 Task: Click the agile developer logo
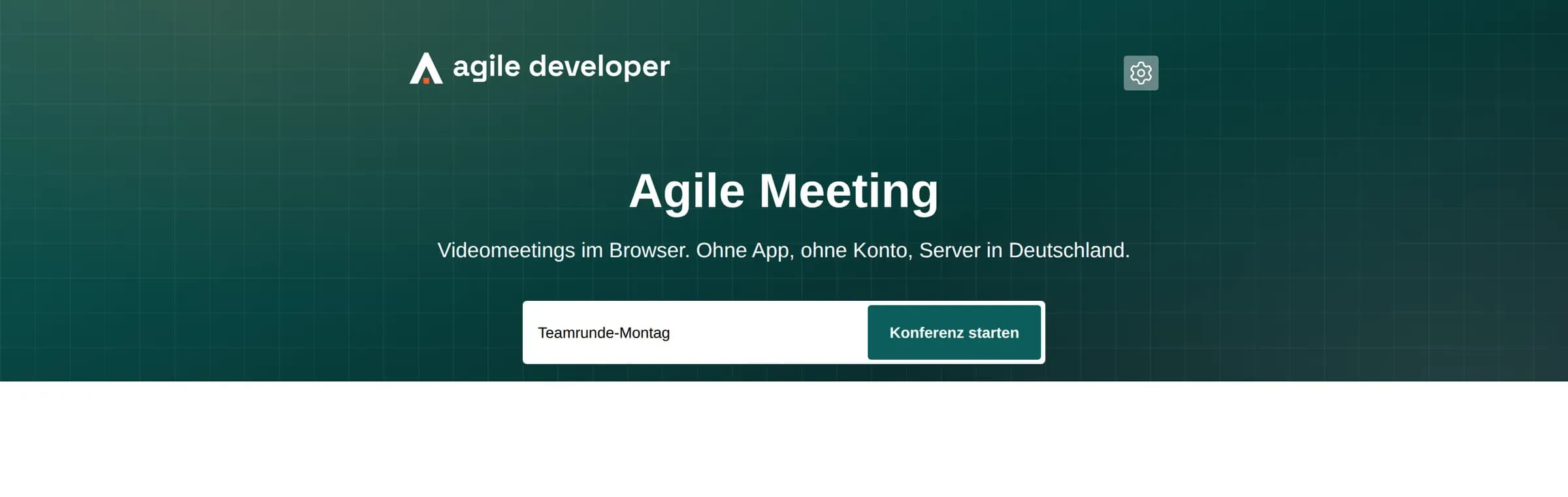pos(540,67)
